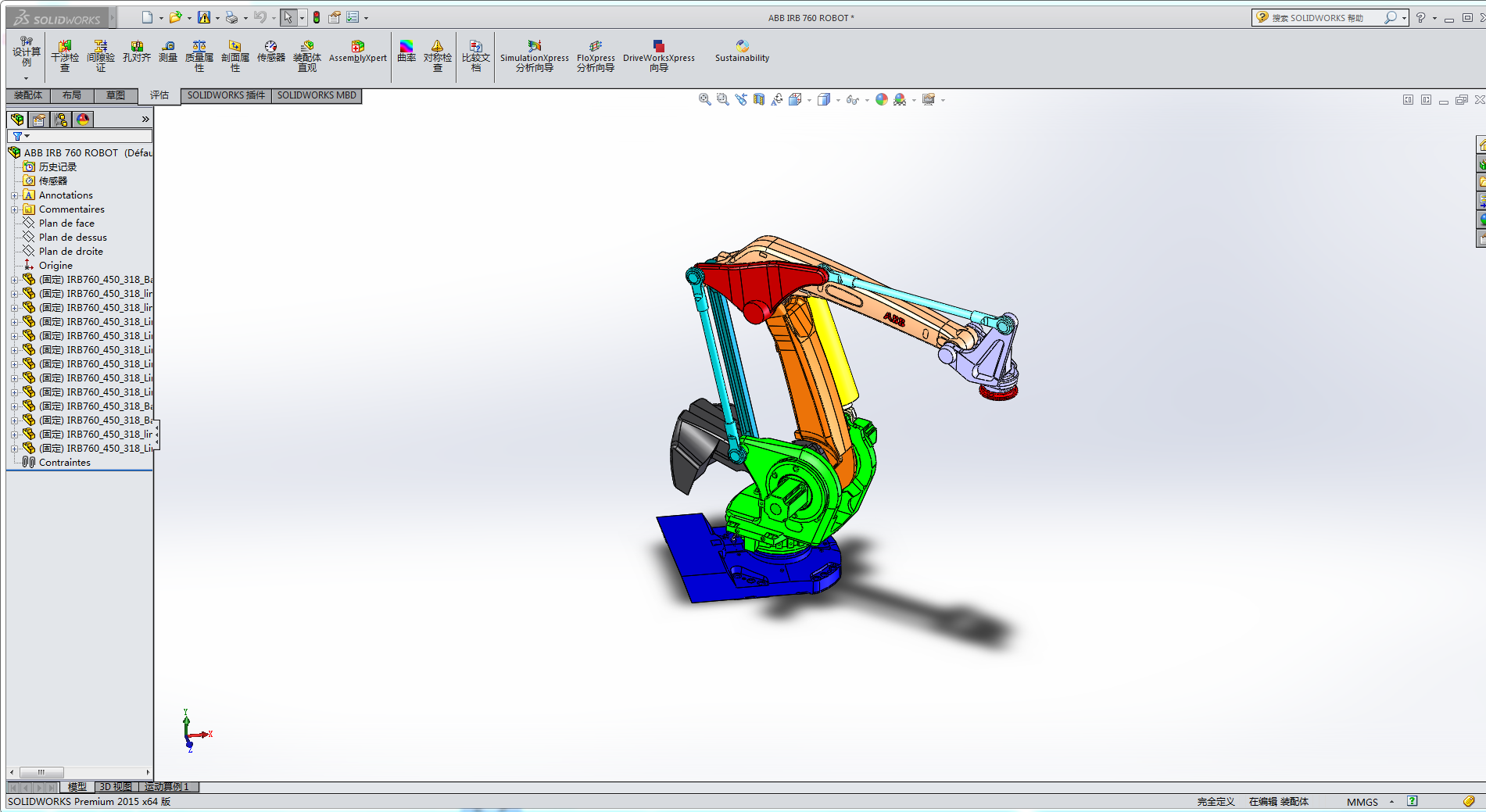Expand the panel tabs with the » chevron

click(145, 119)
